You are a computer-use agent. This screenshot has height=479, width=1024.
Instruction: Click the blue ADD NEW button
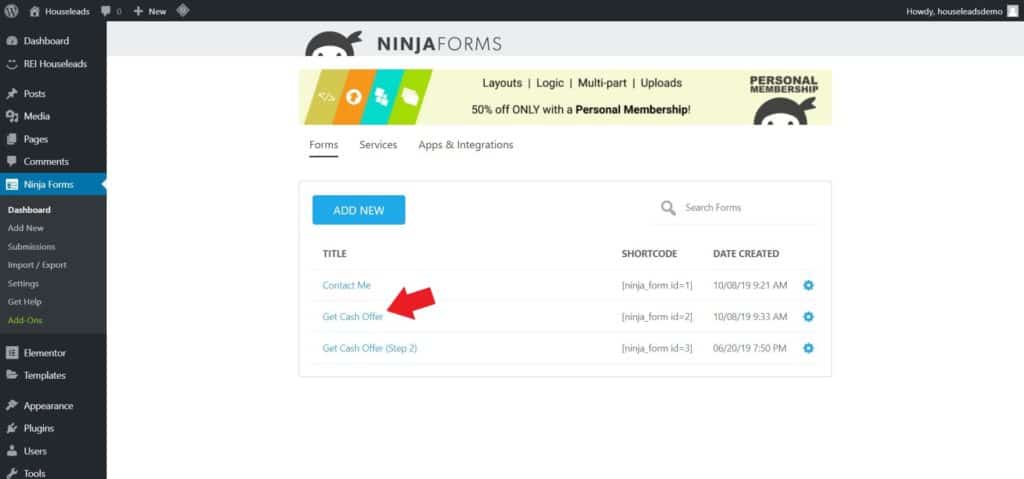(359, 210)
